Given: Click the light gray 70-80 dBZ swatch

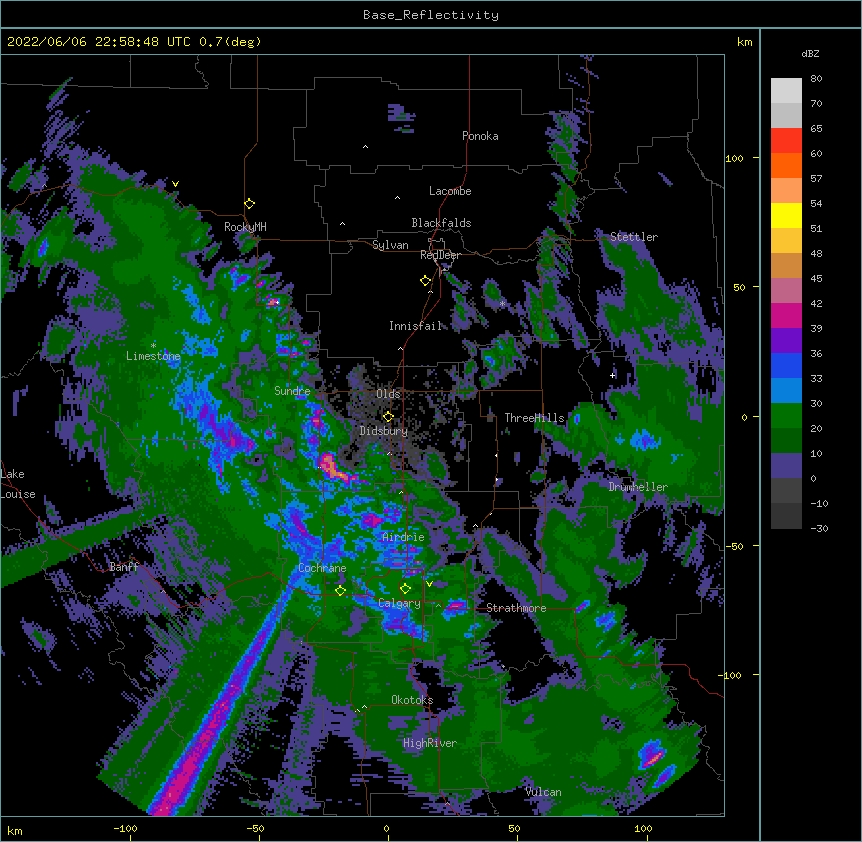Looking at the screenshot, I should click(786, 91).
